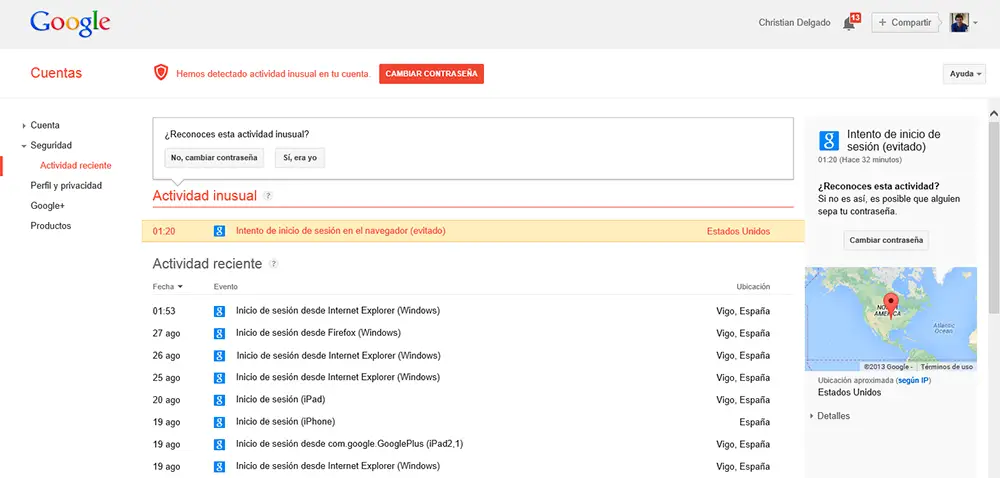This screenshot has width=1000, height=478.
Task: Click the red map location pin
Action: coord(893,303)
